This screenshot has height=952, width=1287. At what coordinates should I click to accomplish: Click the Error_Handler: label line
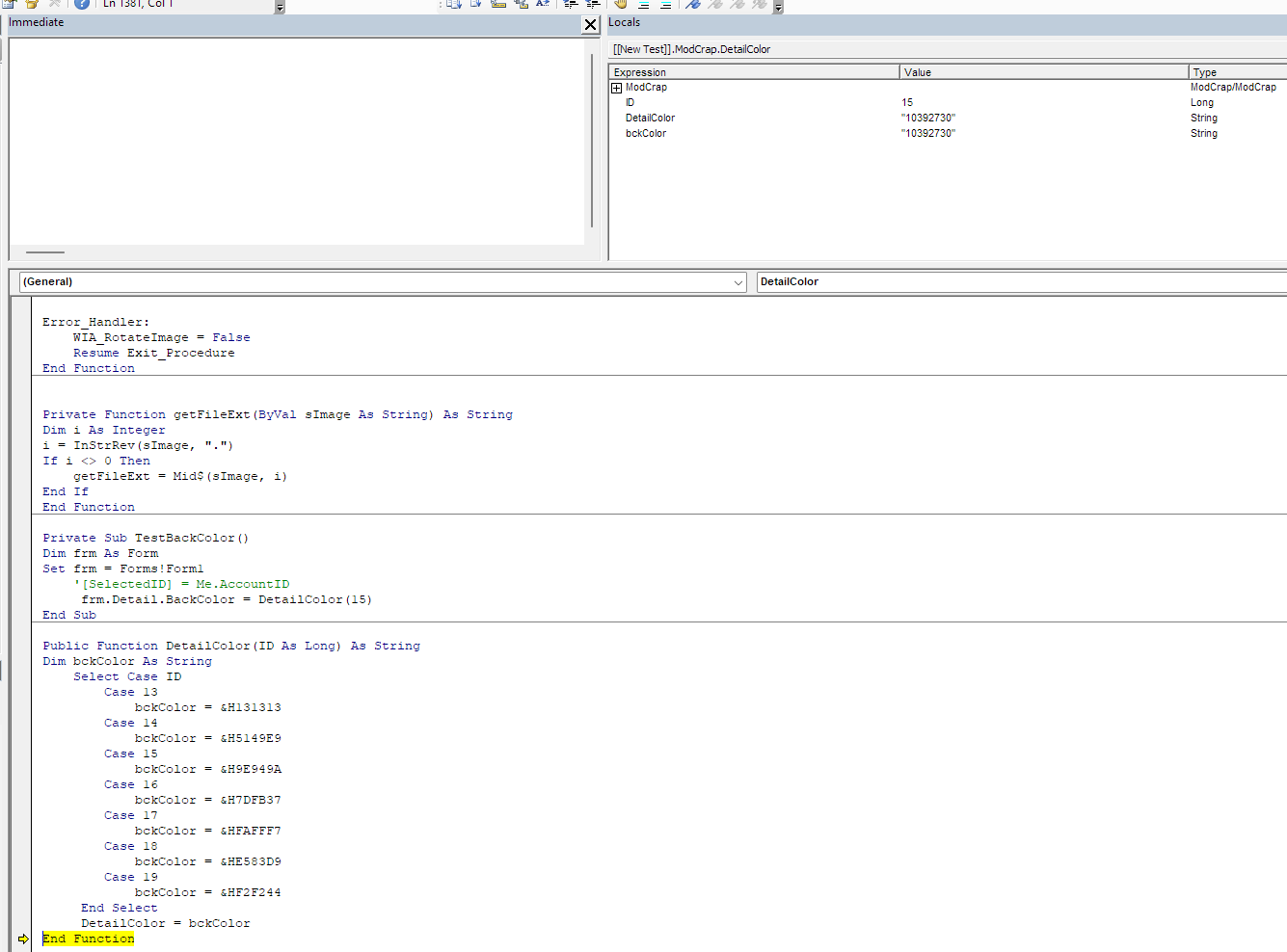[x=96, y=323]
